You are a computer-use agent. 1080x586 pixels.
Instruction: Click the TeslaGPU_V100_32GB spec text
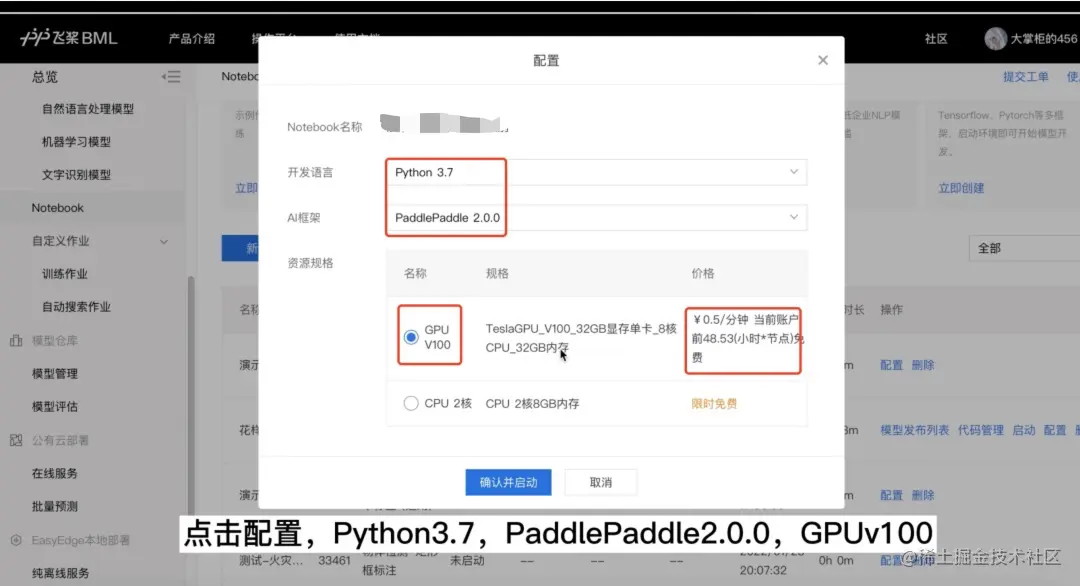(581, 338)
